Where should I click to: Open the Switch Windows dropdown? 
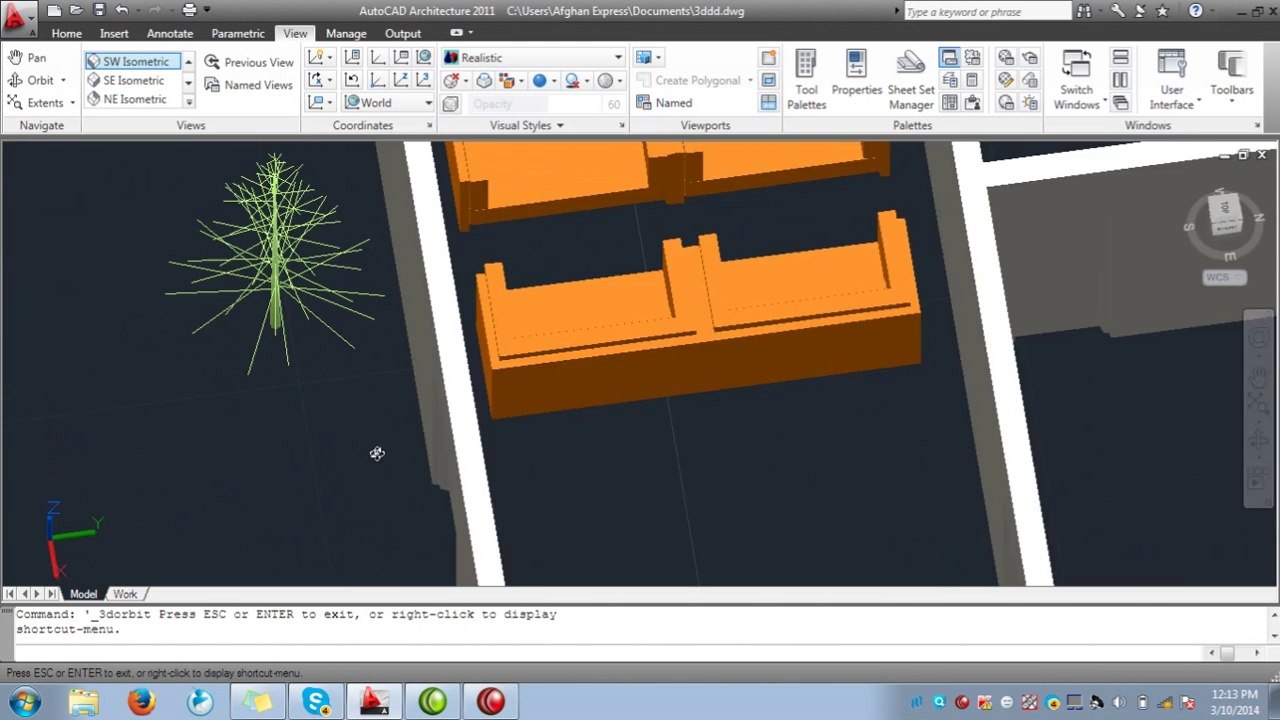click(x=1076, y=80)
